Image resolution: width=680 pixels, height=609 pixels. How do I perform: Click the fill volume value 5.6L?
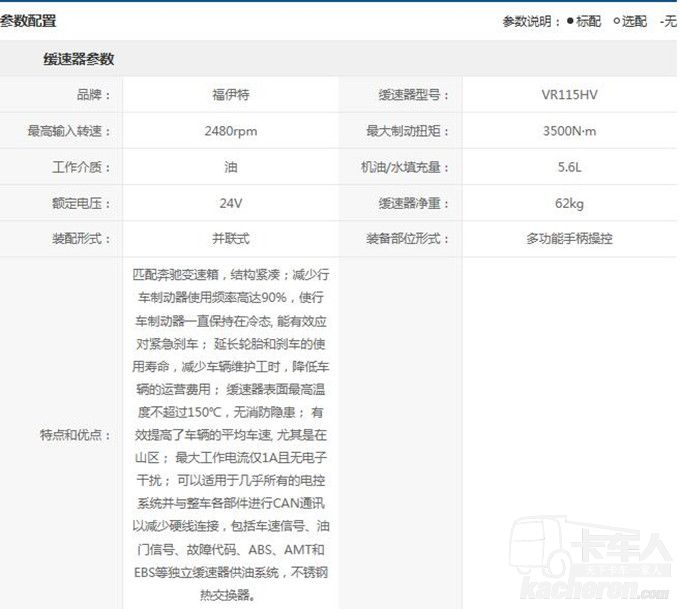(569, 167)
